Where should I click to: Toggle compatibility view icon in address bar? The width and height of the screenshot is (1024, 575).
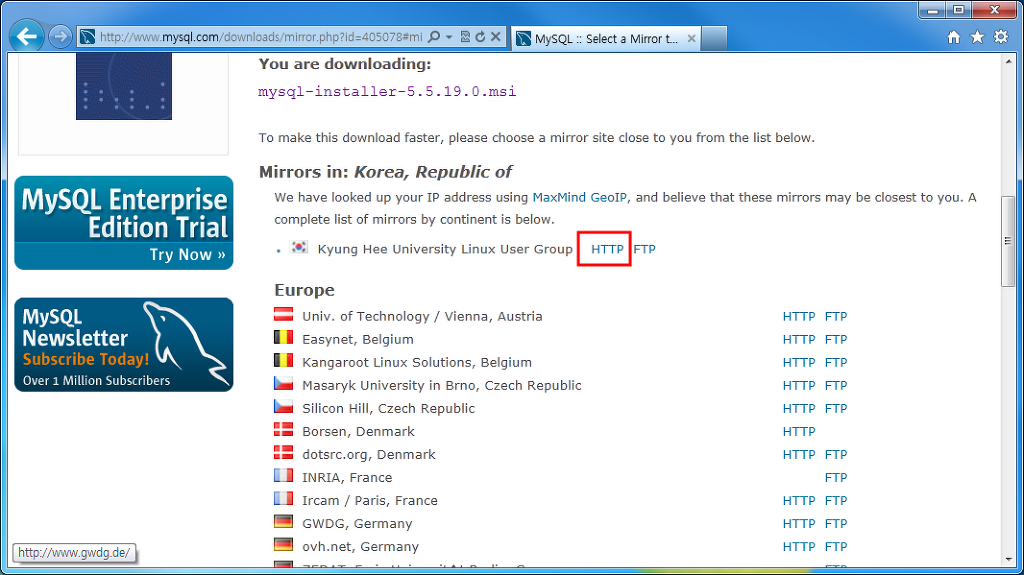[465, 37]
